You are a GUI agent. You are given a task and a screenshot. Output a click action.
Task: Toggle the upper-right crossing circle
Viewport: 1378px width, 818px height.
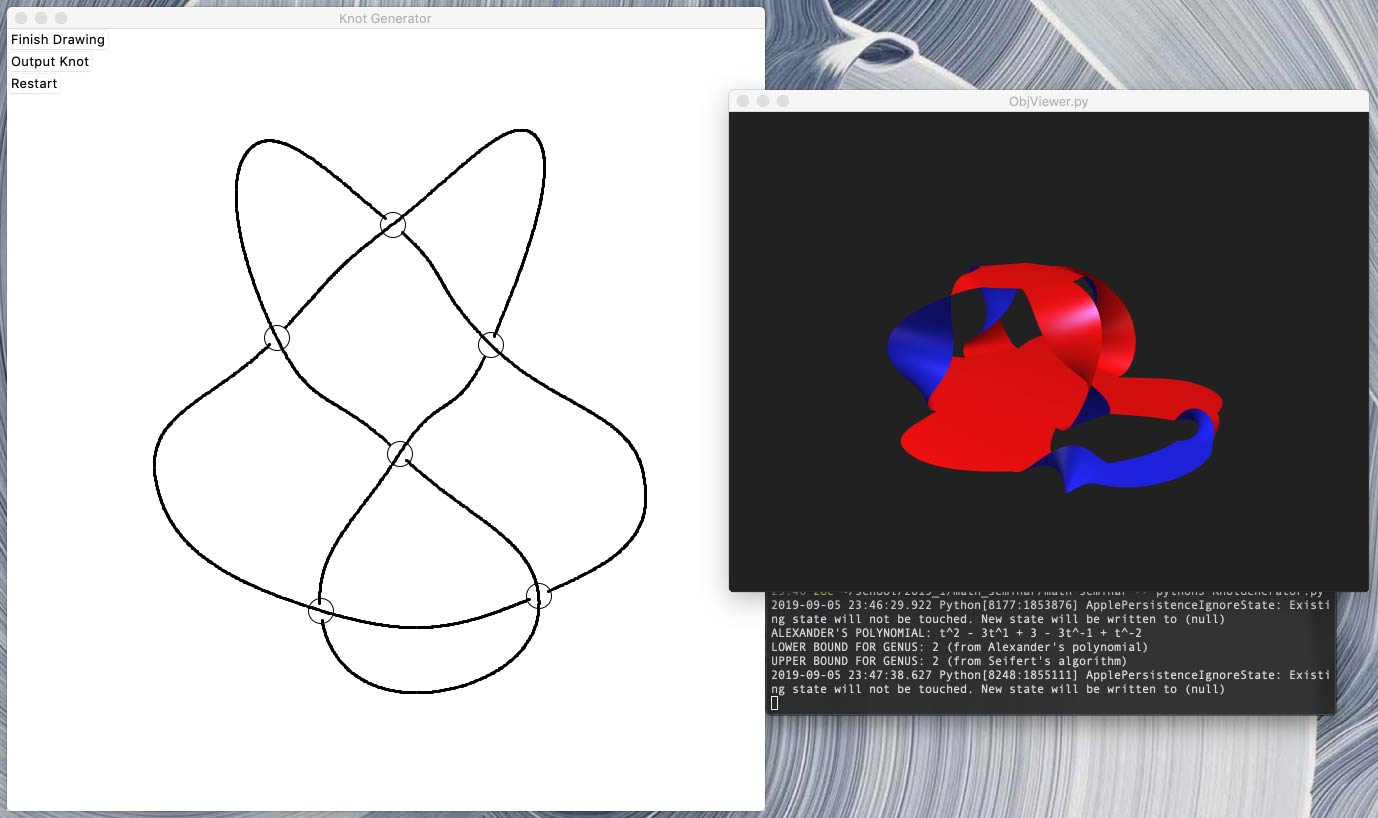(490, 345)
